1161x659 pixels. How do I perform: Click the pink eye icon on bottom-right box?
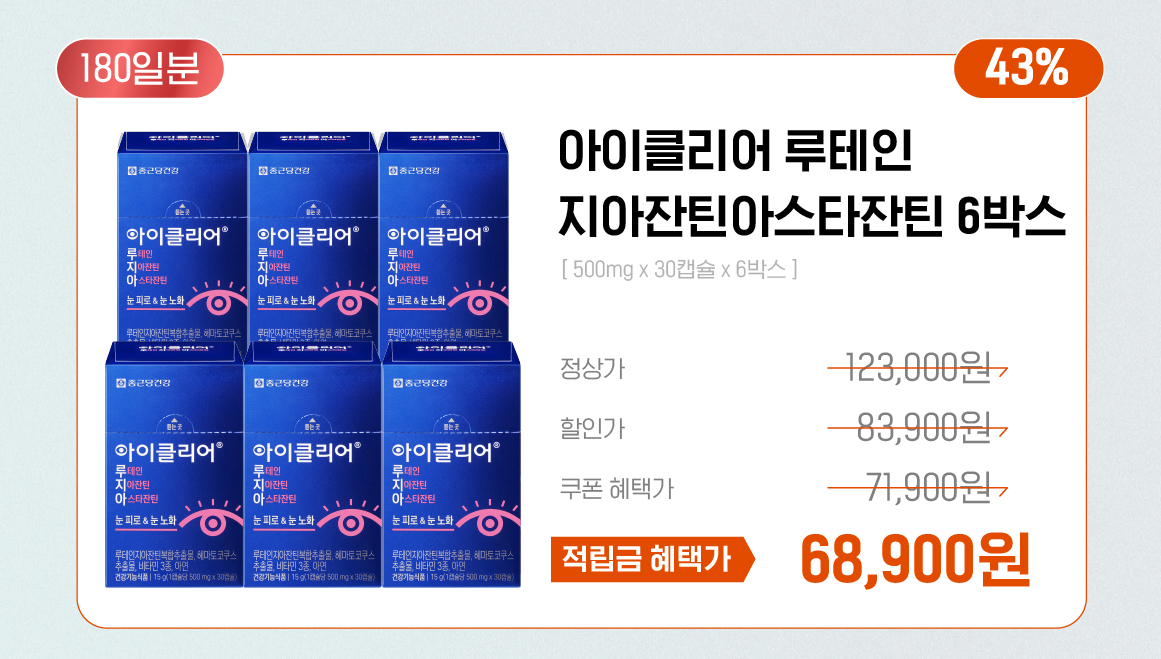489,518
